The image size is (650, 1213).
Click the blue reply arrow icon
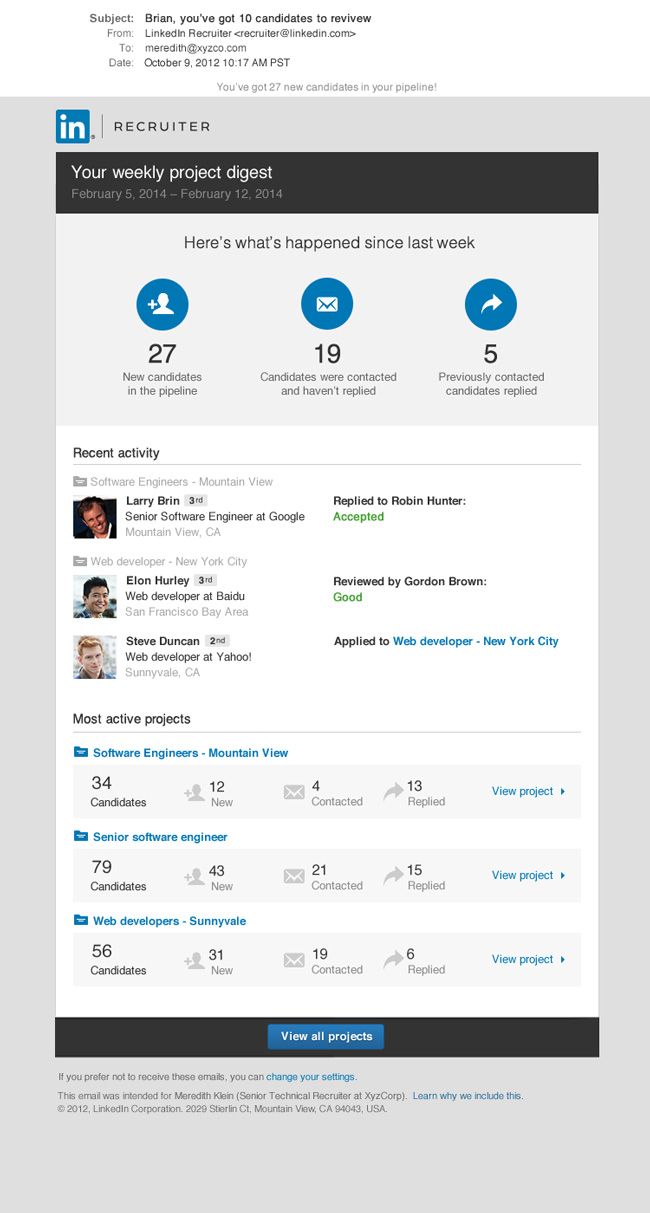click(x=491, y=305)
